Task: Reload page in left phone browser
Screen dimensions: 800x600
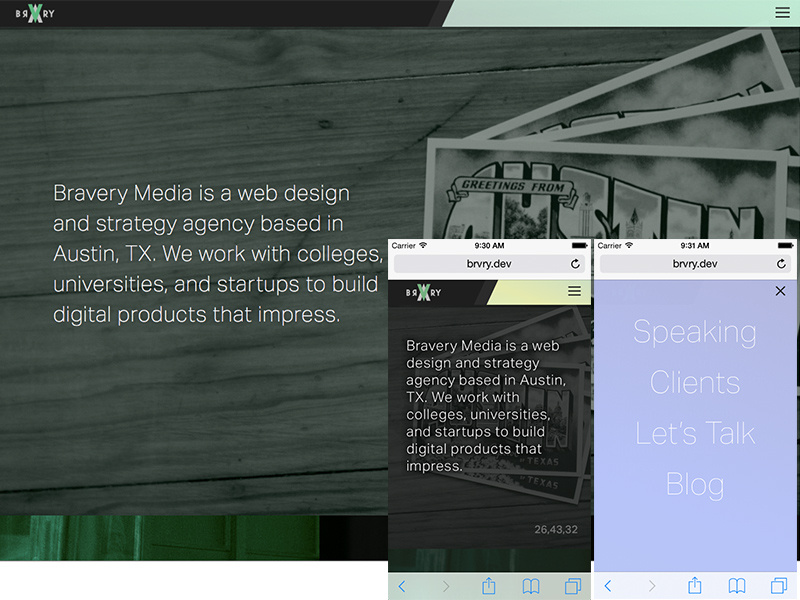Action: (x=575, y=264)
